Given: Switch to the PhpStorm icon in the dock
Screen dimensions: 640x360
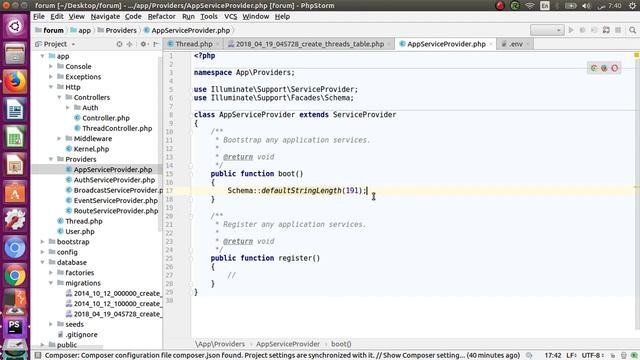Looking at the screenshot, I should [x=15, y=328].
